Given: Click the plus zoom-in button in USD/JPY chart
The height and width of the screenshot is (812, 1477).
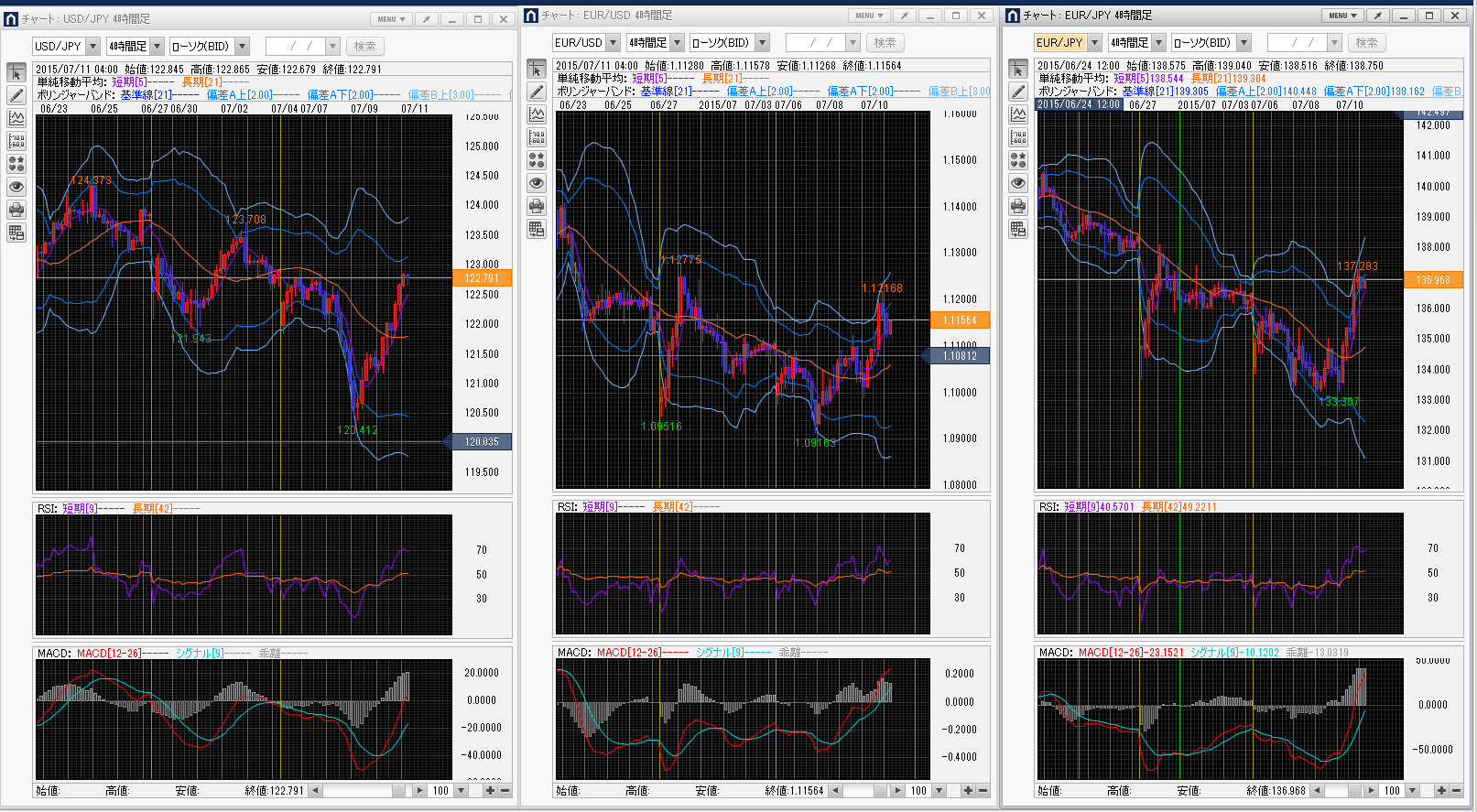Looking at the screenshot, I should click(x=491, y=791).
